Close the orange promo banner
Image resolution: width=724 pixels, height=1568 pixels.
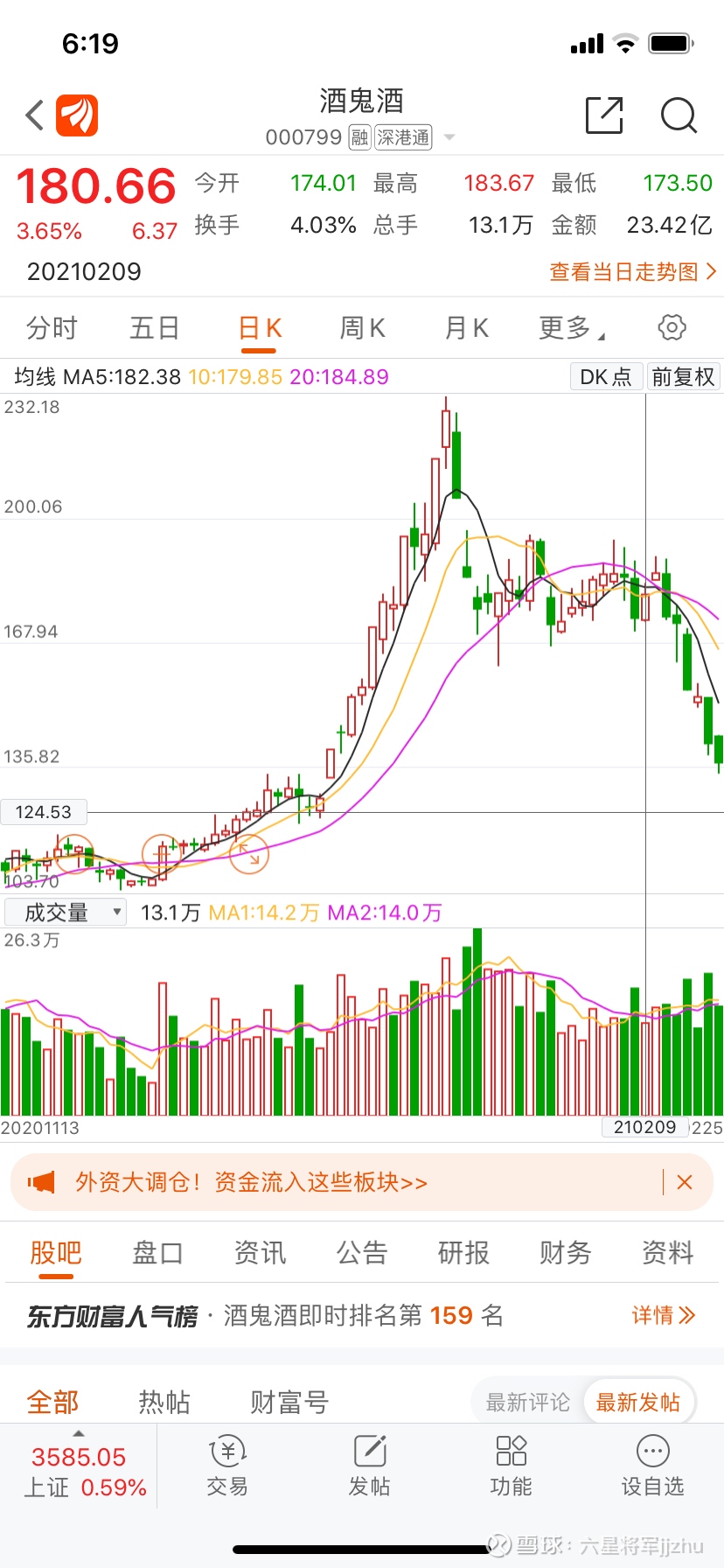click(x=685, y=1183)
